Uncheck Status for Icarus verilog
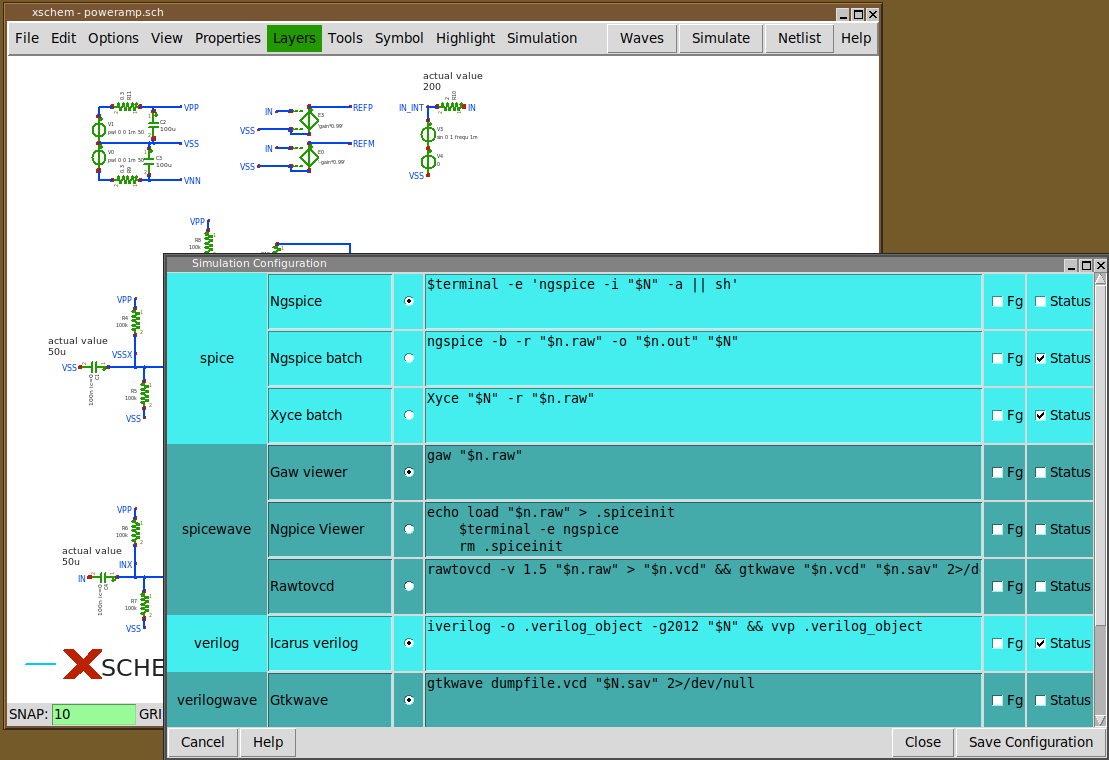The image size is (1109, 760). (1040, 643)
